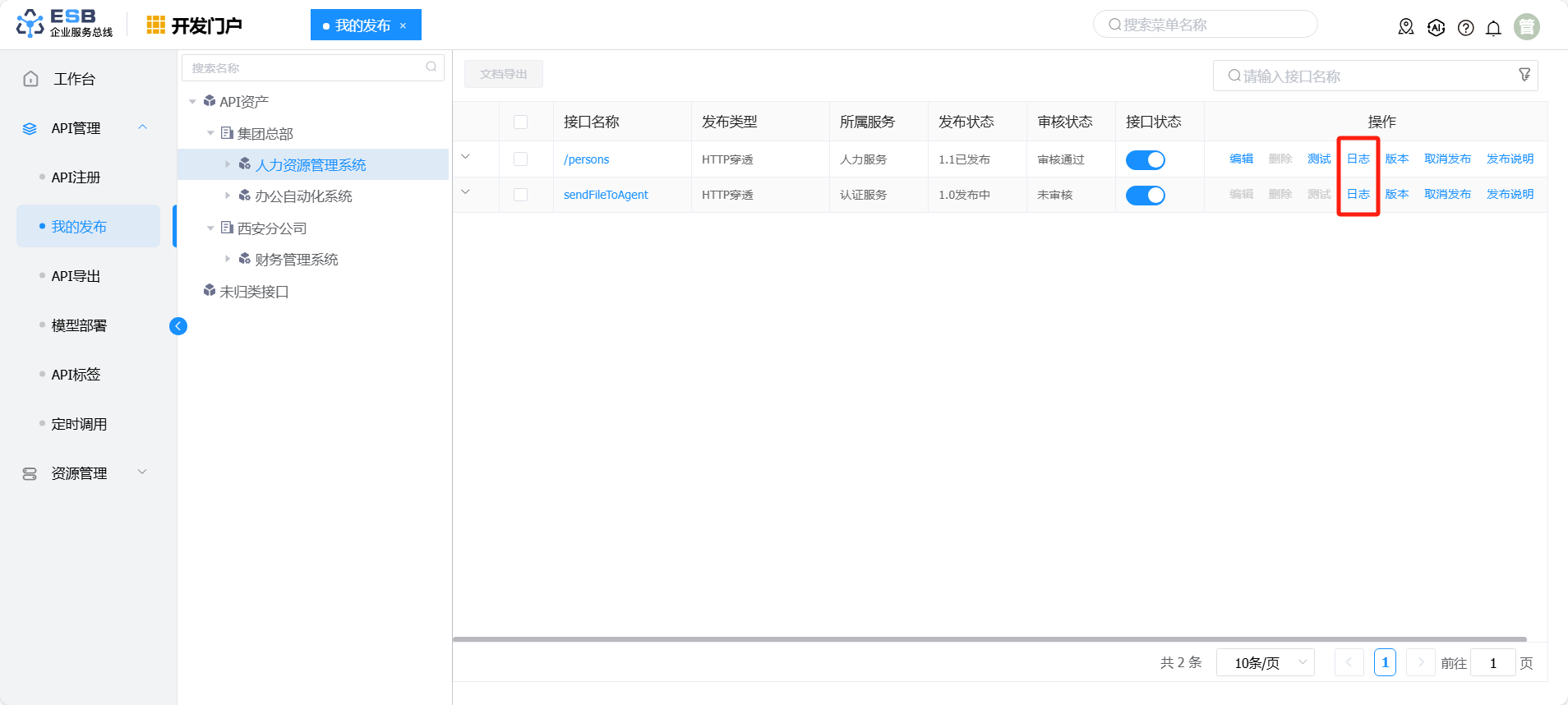Click the 开发门户 grid icon

tap(155, 25)
